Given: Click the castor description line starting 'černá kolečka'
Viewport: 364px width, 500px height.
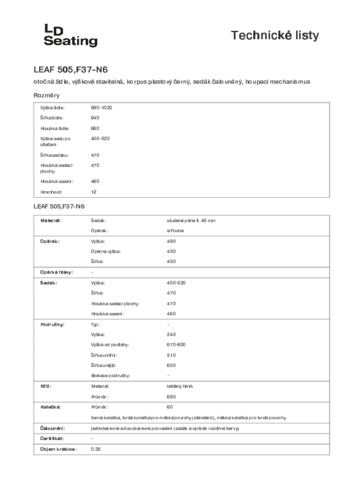Looking at the screenshot, I should point(189,418).
